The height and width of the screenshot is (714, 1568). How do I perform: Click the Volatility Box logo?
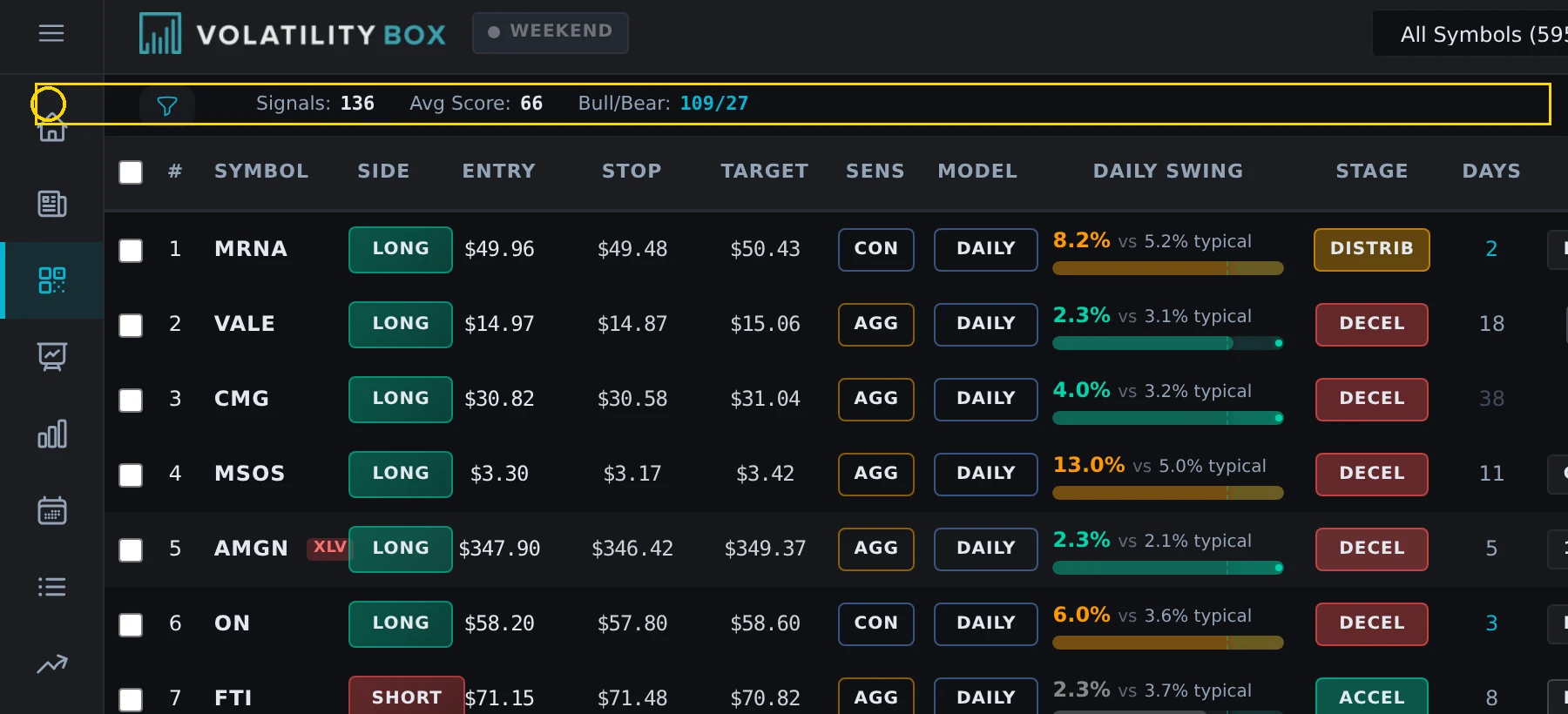(x=292, y=34)
